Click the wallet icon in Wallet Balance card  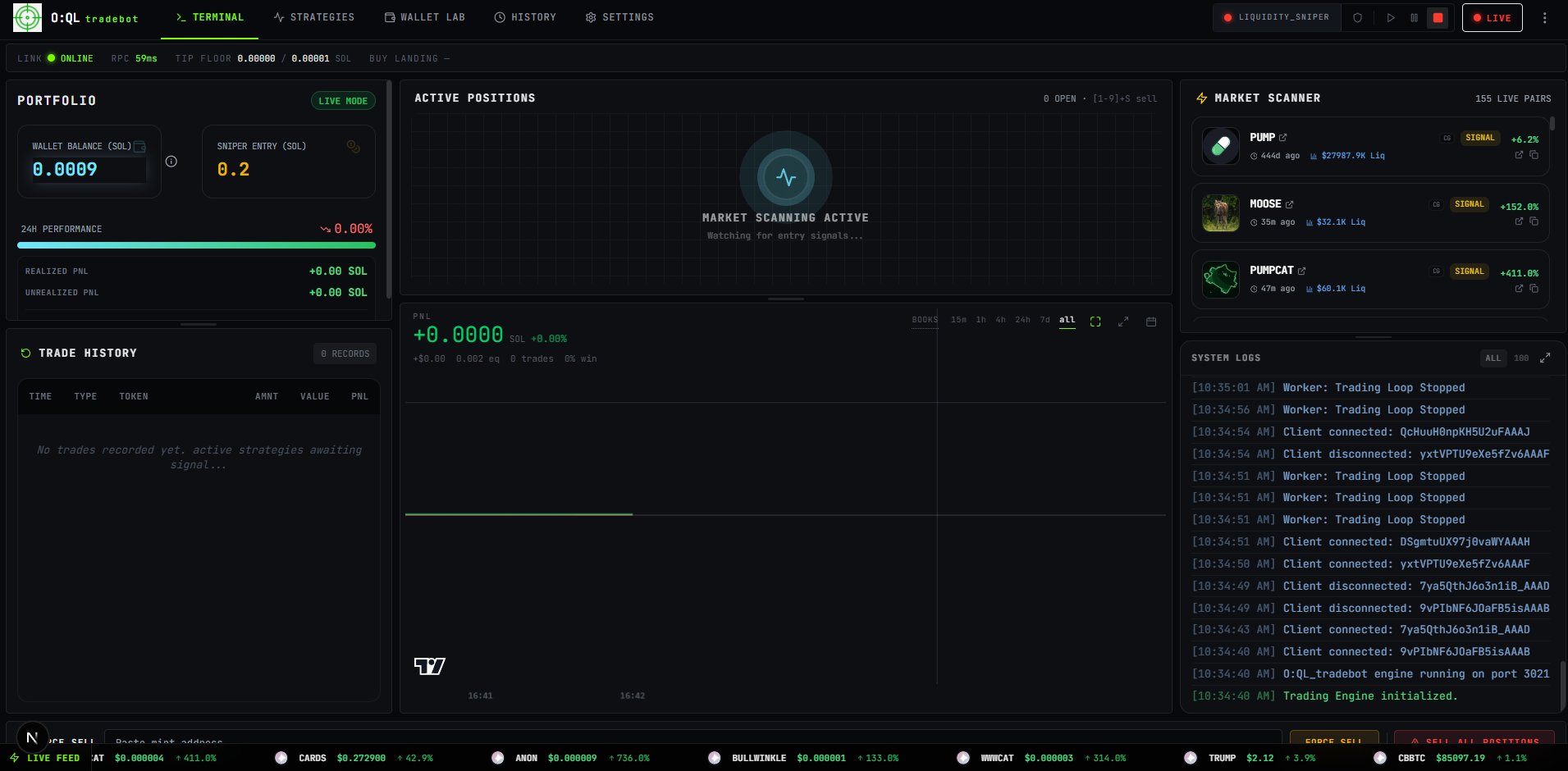(139, 146)
